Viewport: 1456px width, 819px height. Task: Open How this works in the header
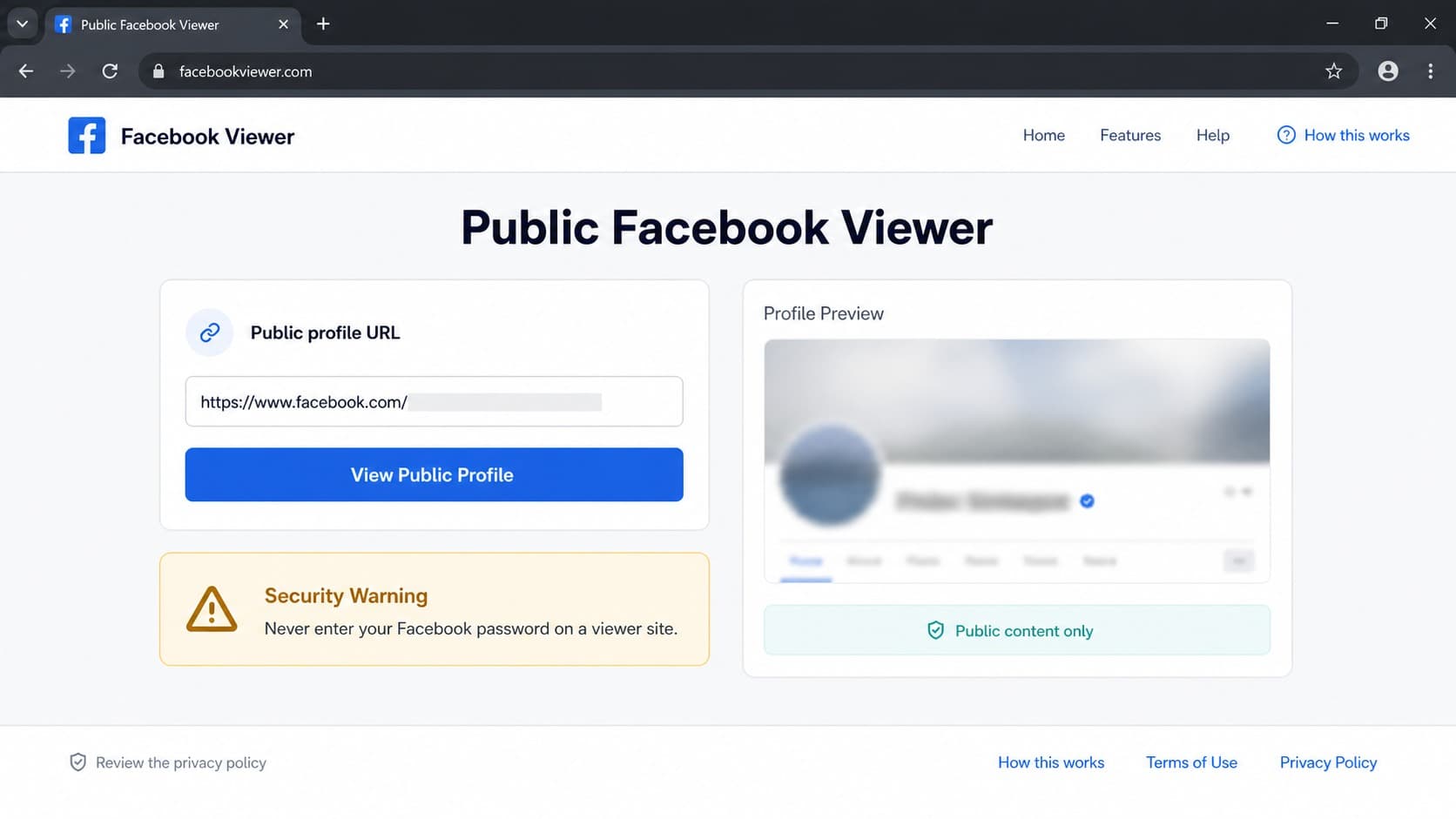[1356, 135]
